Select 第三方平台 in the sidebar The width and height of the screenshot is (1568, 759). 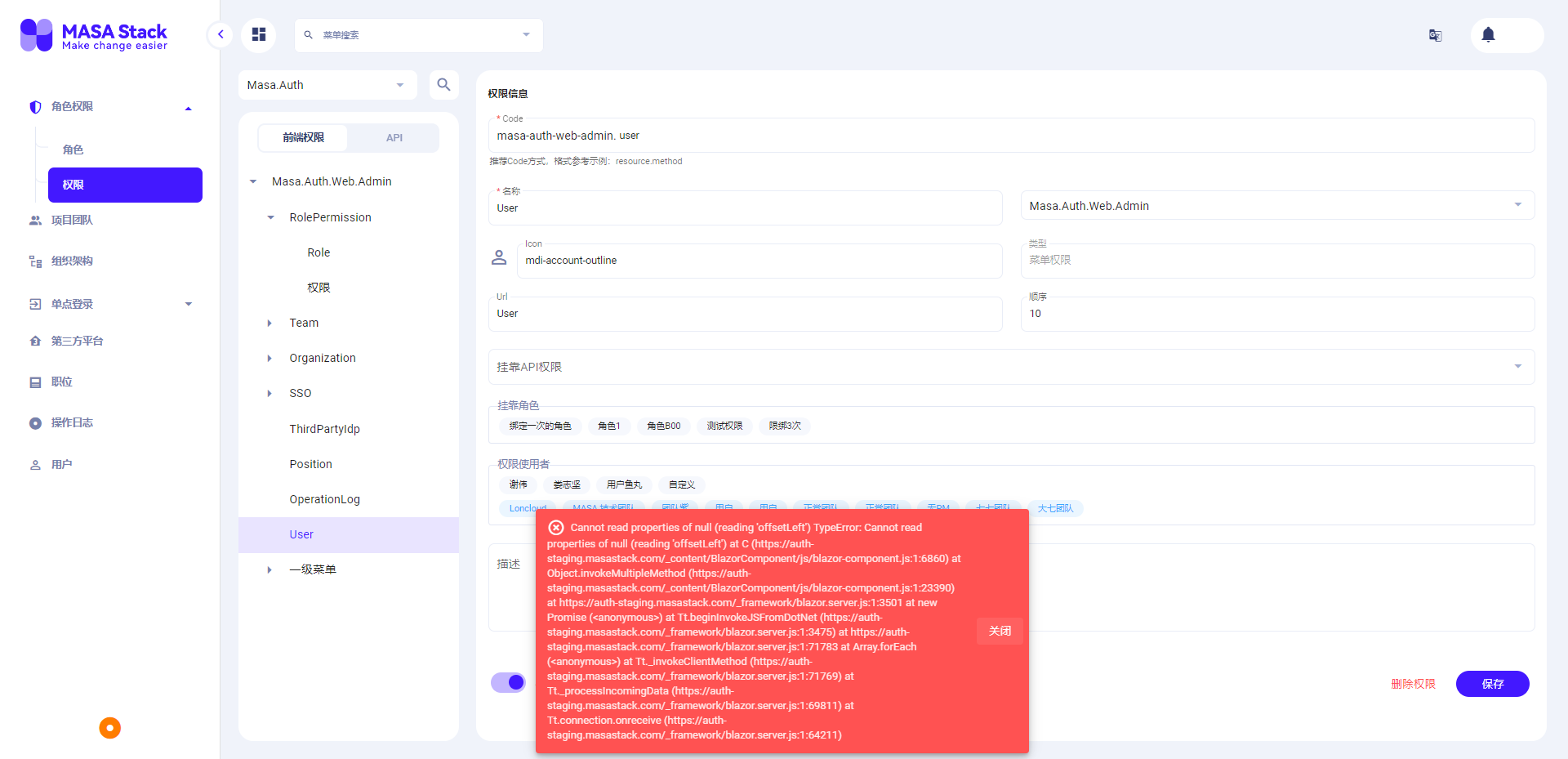tap(78, 341)
